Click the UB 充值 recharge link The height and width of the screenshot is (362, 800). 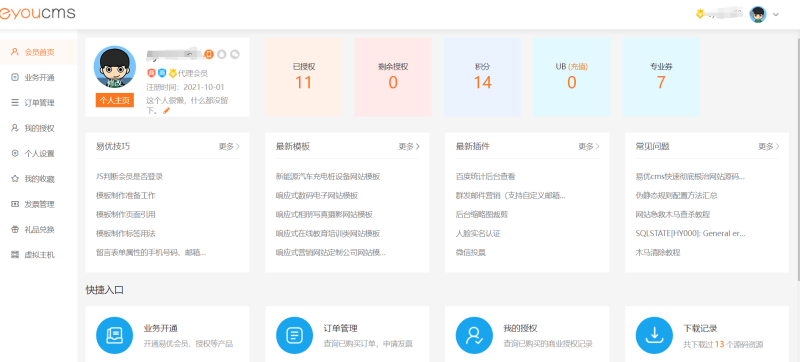click(x=578, y=66)
